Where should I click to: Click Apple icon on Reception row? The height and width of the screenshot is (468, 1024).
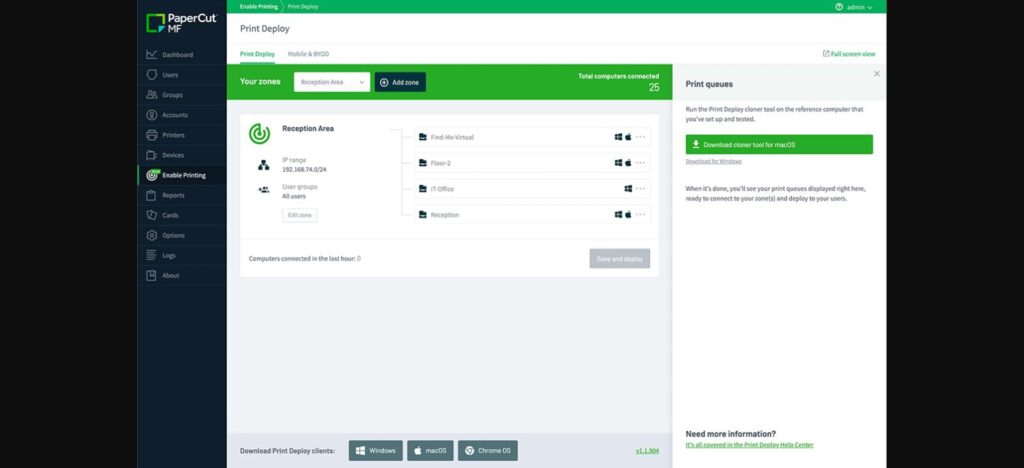[x=628, y=214]
